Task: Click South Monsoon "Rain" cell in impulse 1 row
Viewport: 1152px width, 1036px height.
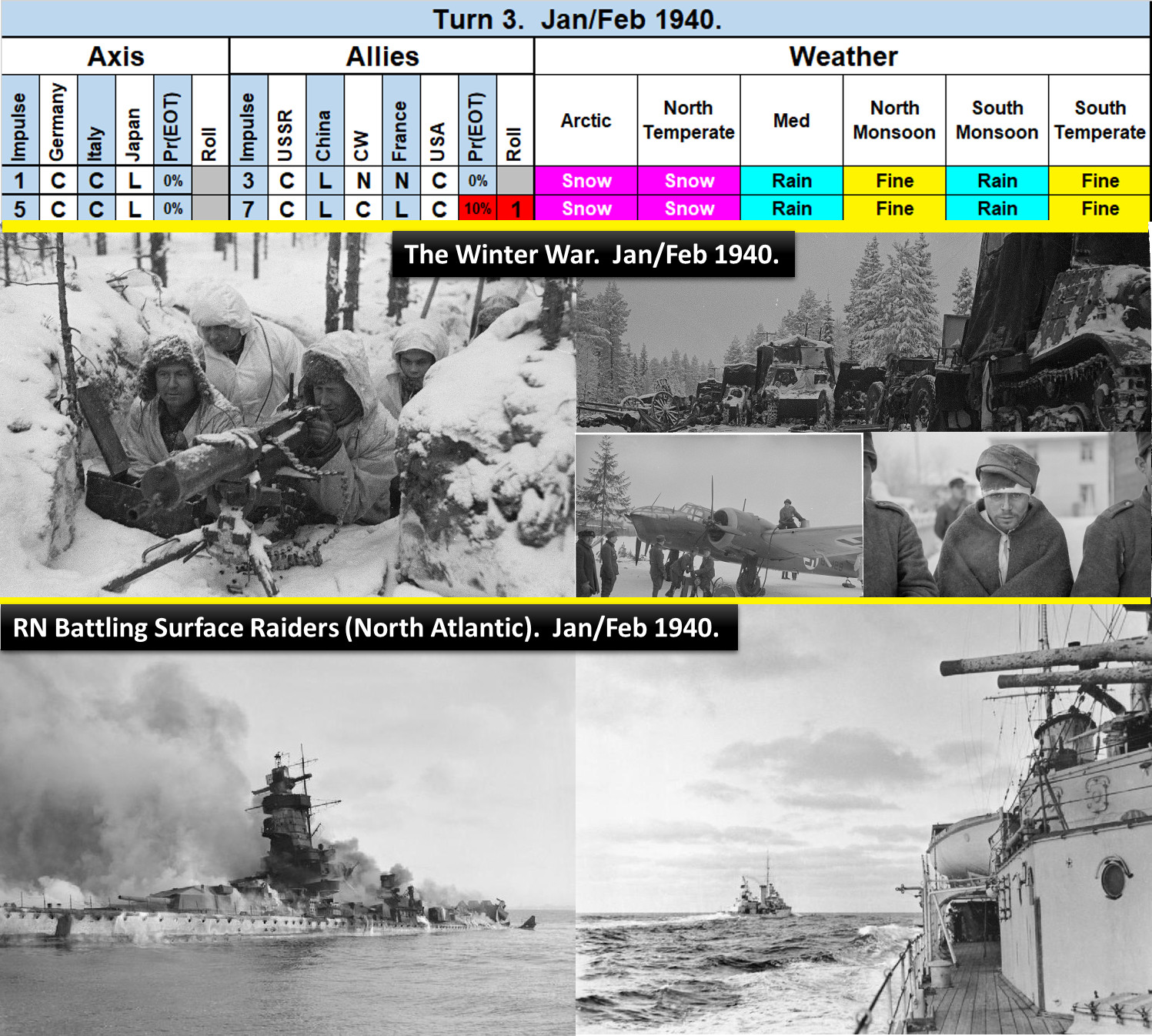Action: (x=997, y=181)
